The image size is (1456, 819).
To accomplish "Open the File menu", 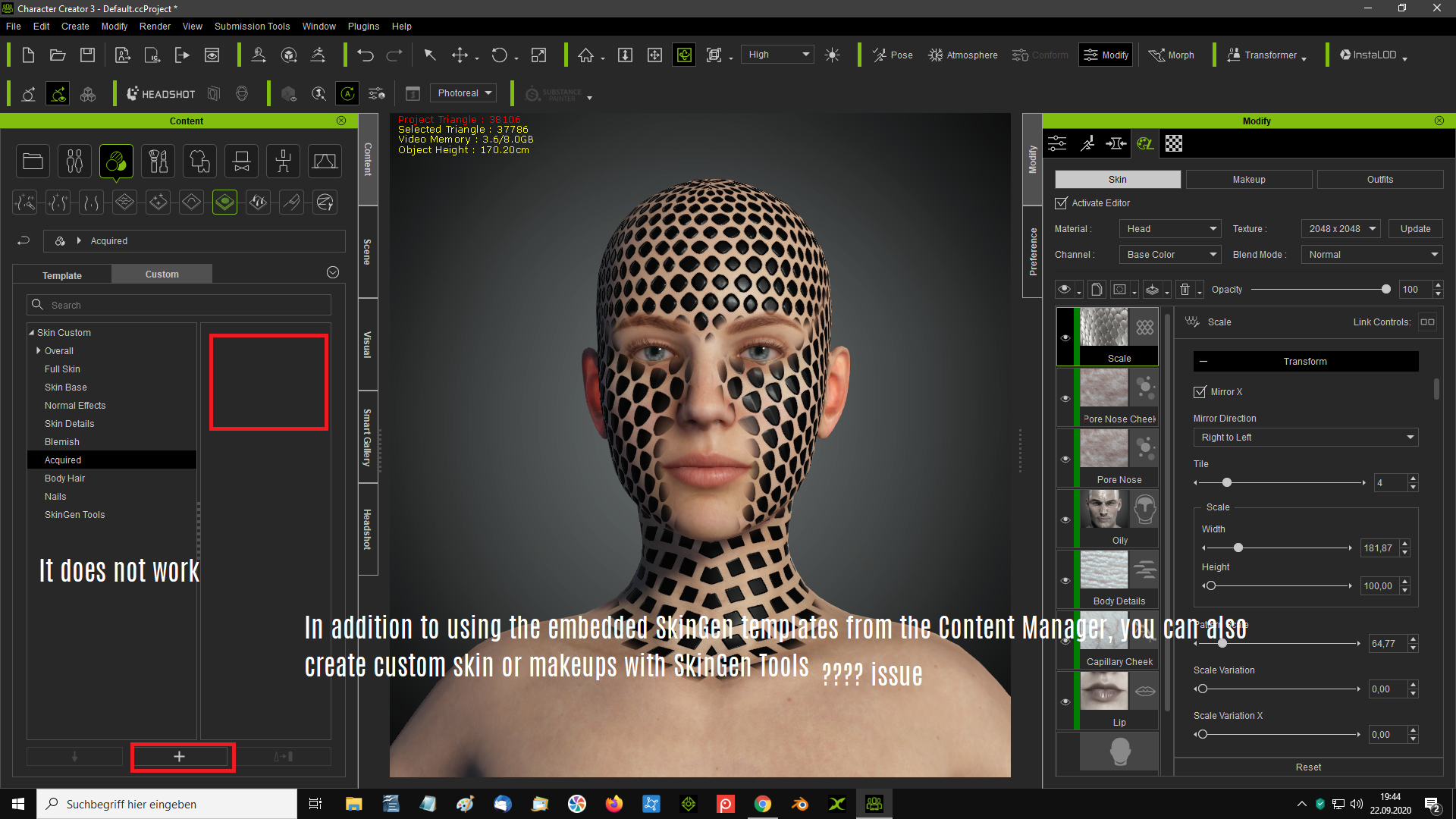I will [14, 27].
